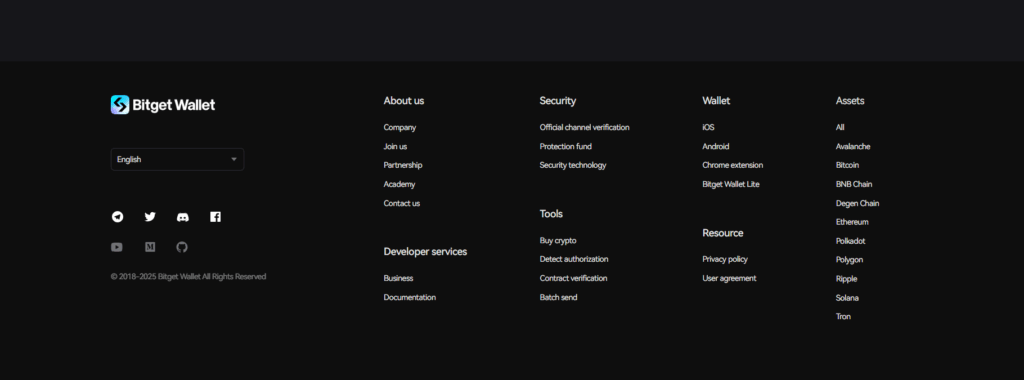Screen dimensions: 1024x380
Task: Open the Discord icon link
Action: click(183, 217)
